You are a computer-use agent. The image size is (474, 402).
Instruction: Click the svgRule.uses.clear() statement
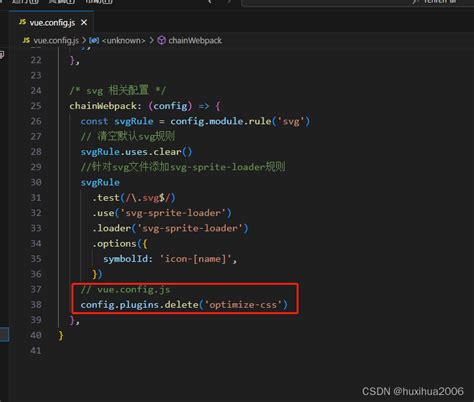(x=136, y=152)
